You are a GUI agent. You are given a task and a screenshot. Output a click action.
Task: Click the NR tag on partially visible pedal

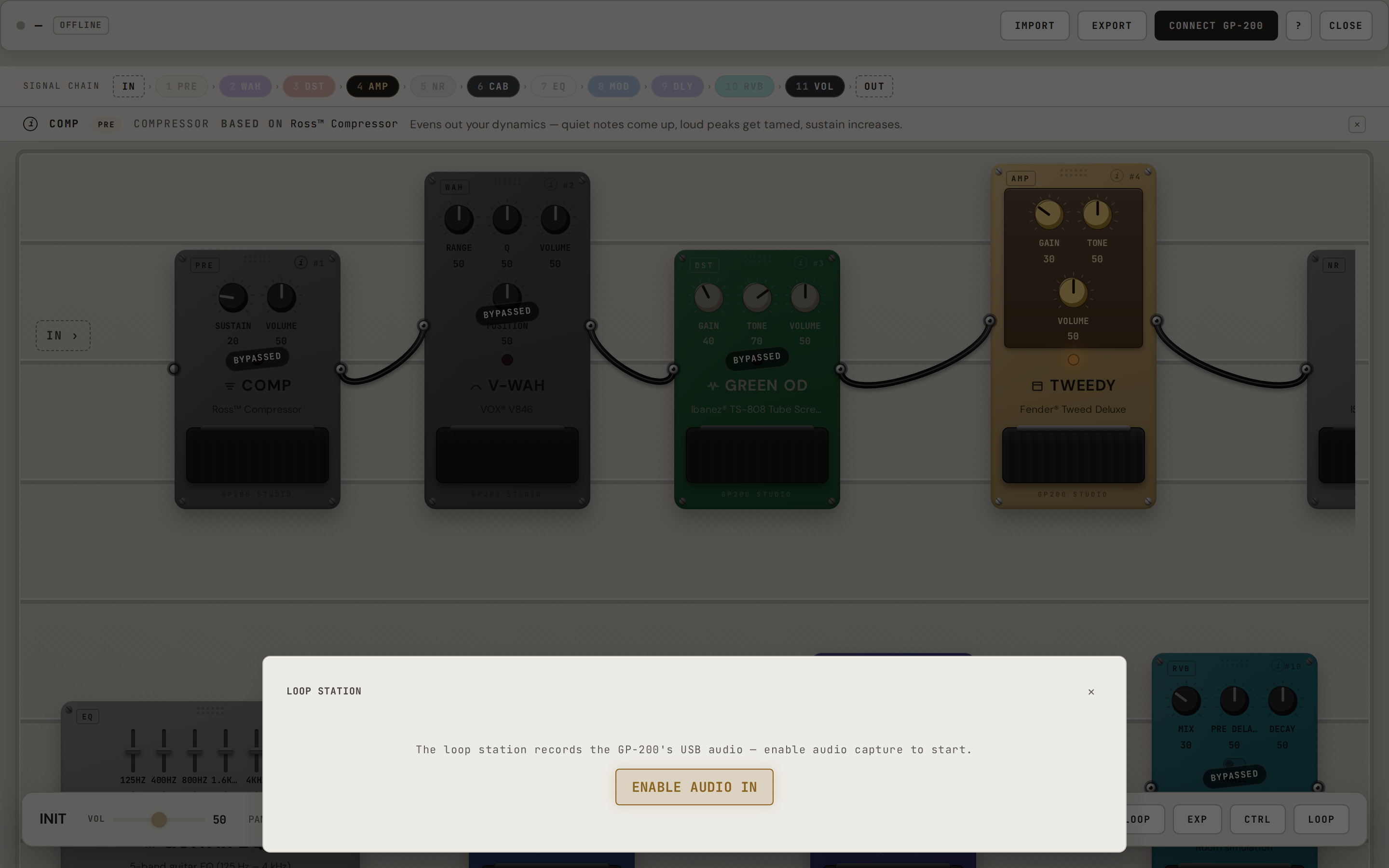point(1334,265)
